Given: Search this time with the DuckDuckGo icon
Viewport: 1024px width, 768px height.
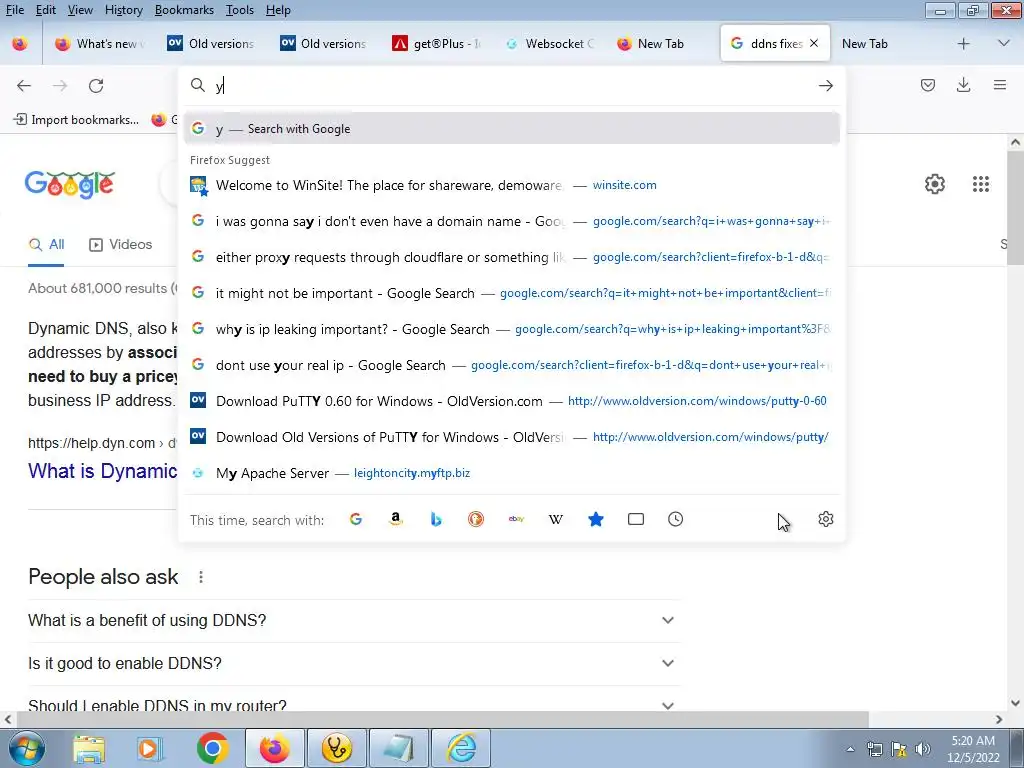Looking at the screenshot, I should tap(476, 519).
